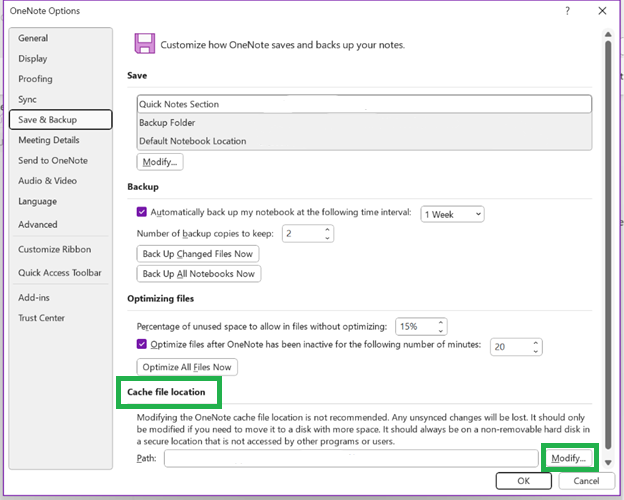Click the purple floppy disk save icon

coord(144,43)
